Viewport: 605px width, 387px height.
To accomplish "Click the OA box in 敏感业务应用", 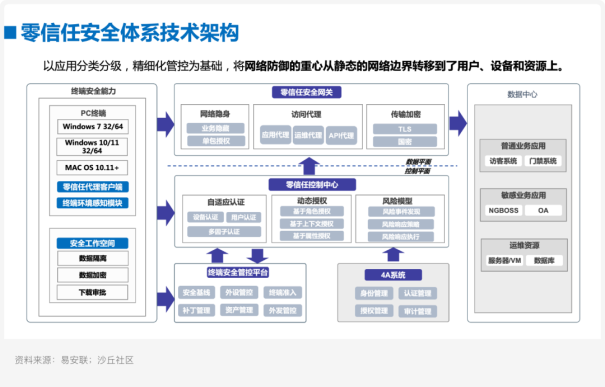I will tap(543, 210).
